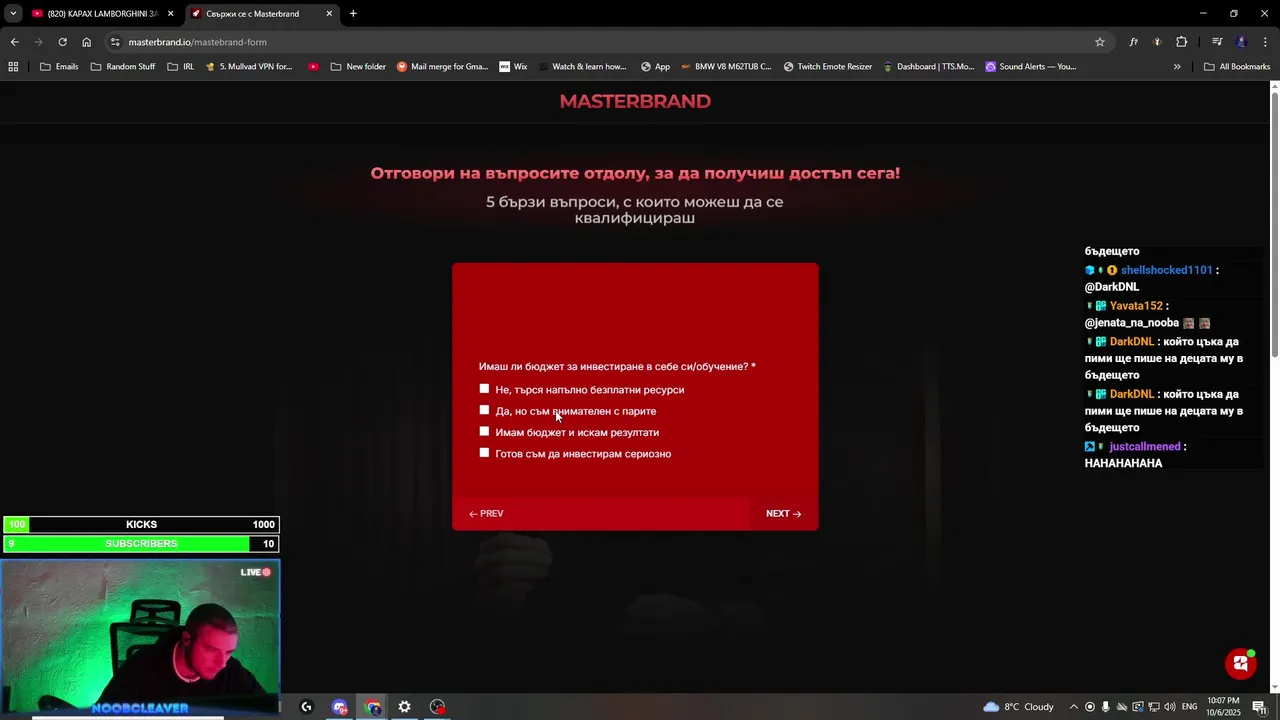
Task: Open the Windows notification center
Action: 1259,707
